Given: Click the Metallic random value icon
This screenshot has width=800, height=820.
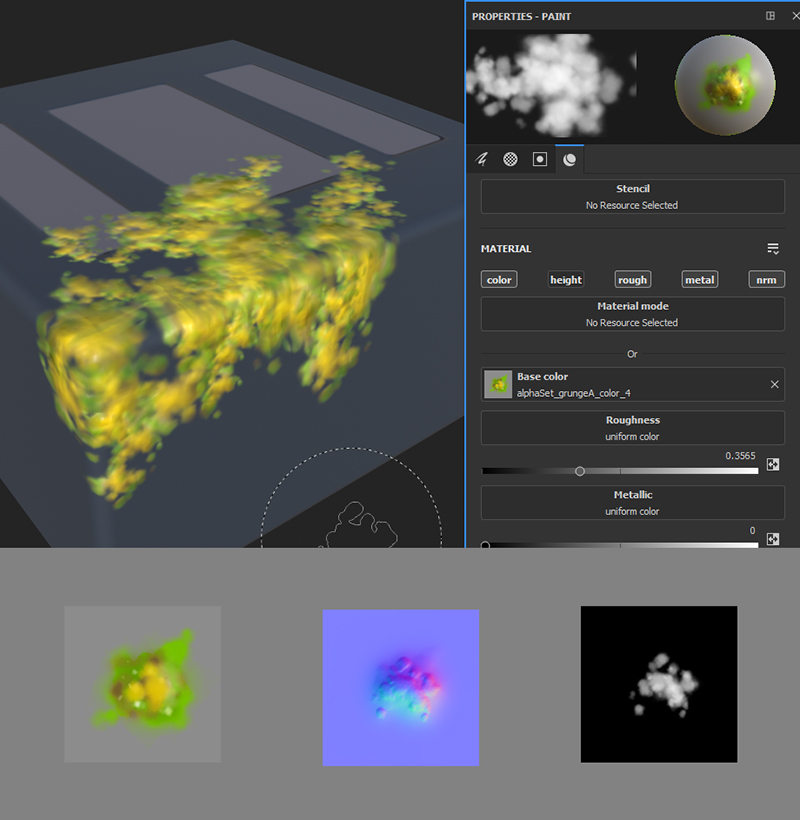Looking at the screenshot, I should tap(773, 539).
